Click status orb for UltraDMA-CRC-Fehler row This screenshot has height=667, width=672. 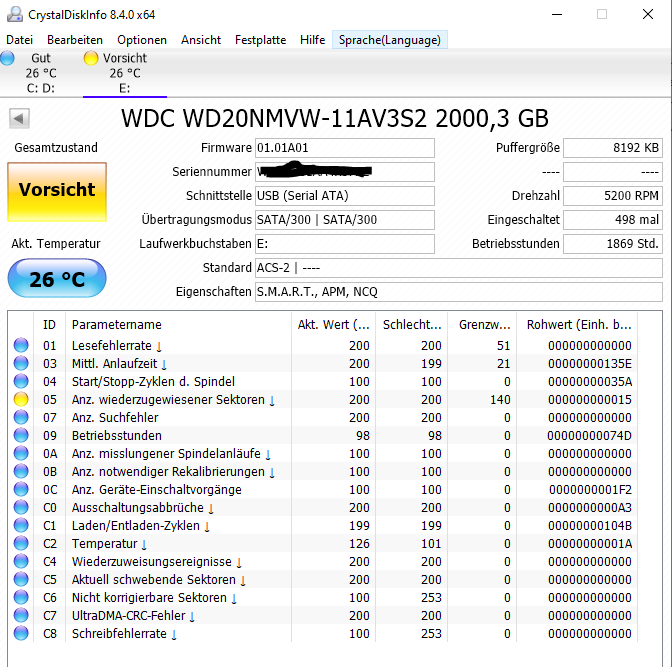coord(21,615)
